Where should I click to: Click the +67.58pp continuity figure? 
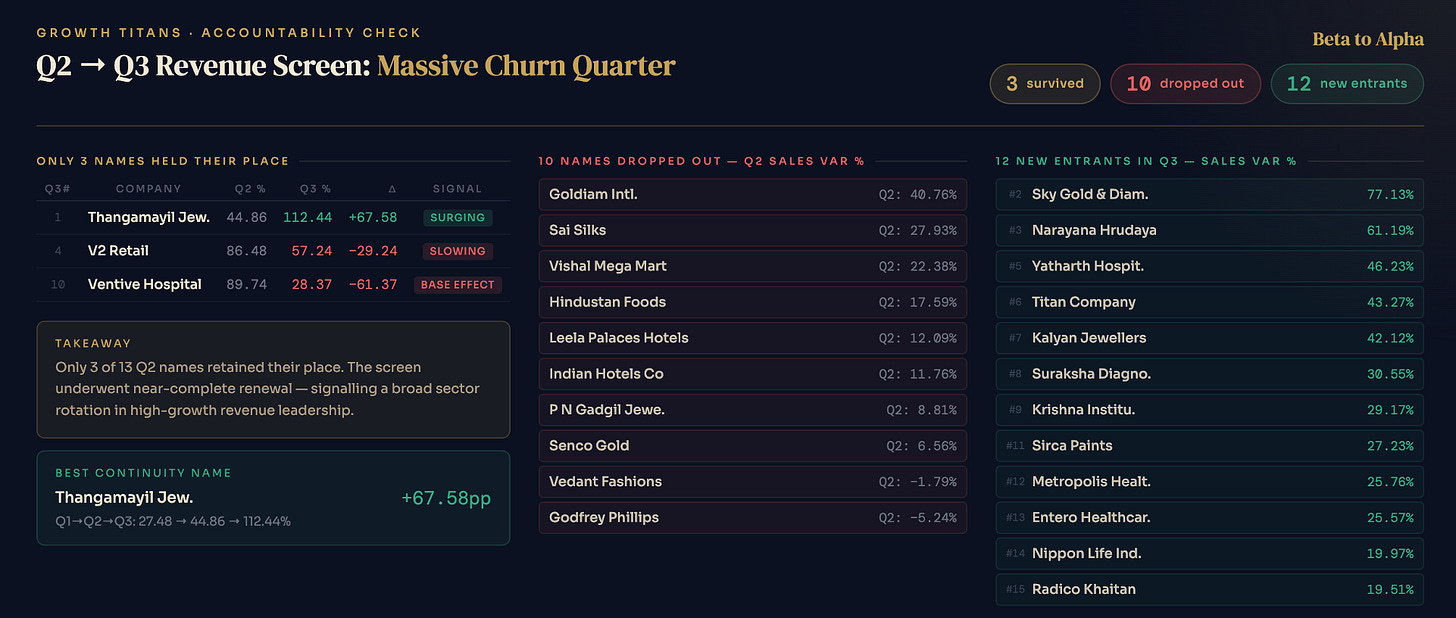coord(445,498)
